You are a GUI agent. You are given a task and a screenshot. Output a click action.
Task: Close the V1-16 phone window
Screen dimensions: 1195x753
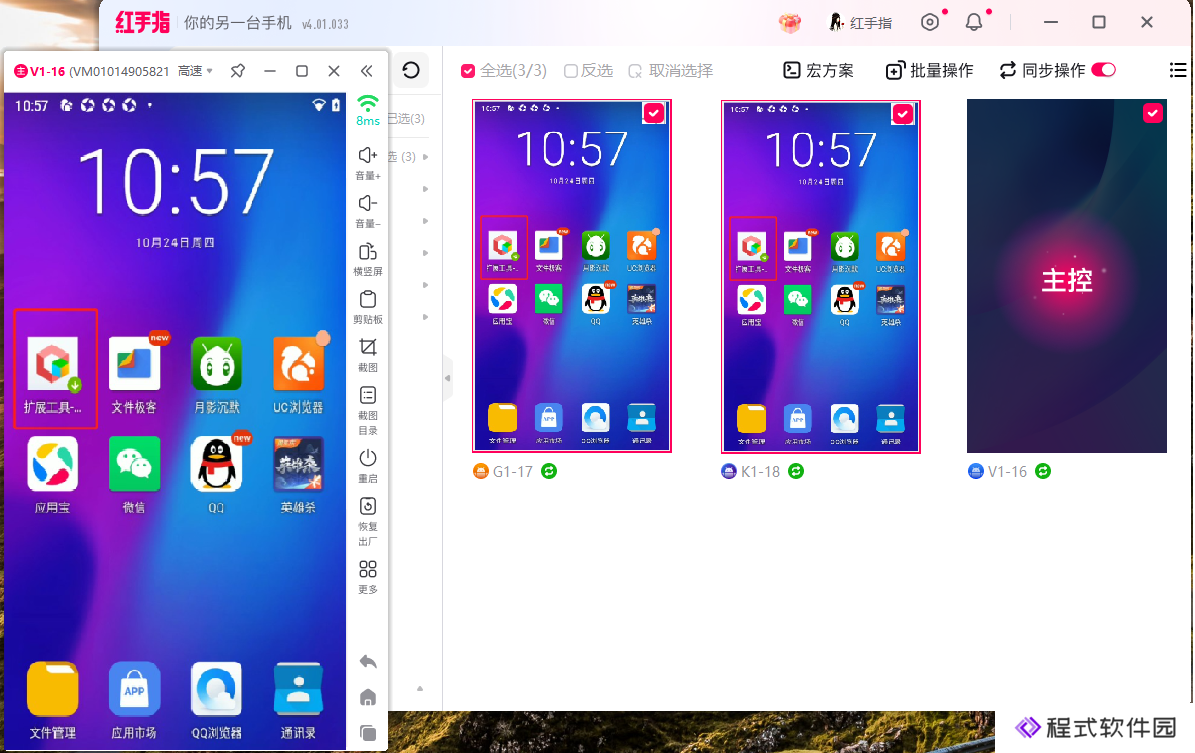point(334,71)
